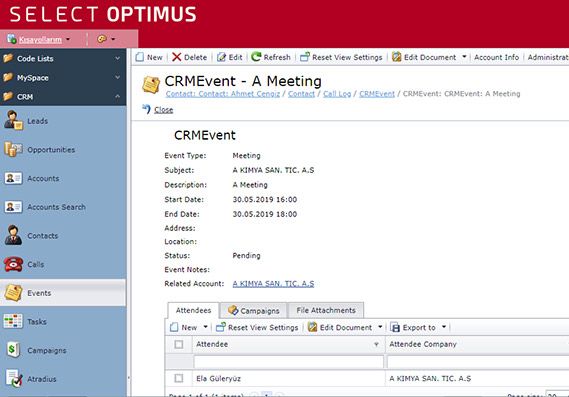The height and width of the screenshot is (397, 569).
Task: Open the Kısayollarım dropdown arrow
Action: coord(68,39)
